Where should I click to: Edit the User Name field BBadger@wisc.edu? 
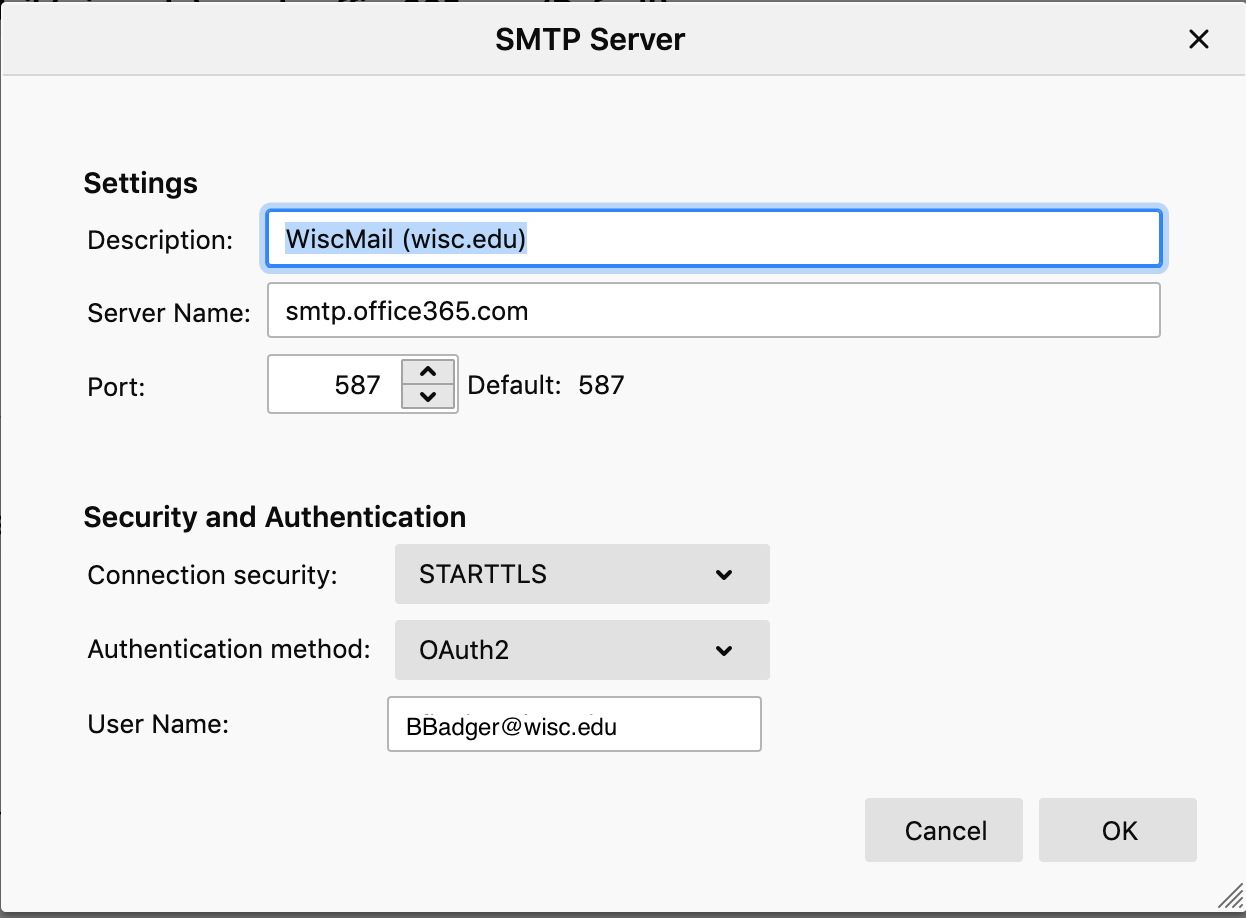(574, 724)
